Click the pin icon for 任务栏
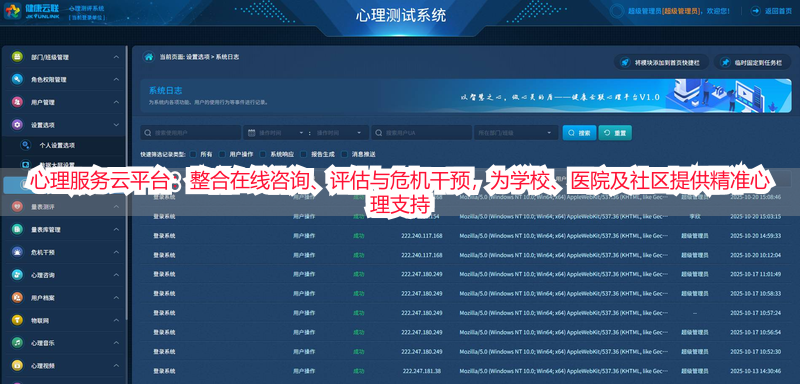 point(725,62)
